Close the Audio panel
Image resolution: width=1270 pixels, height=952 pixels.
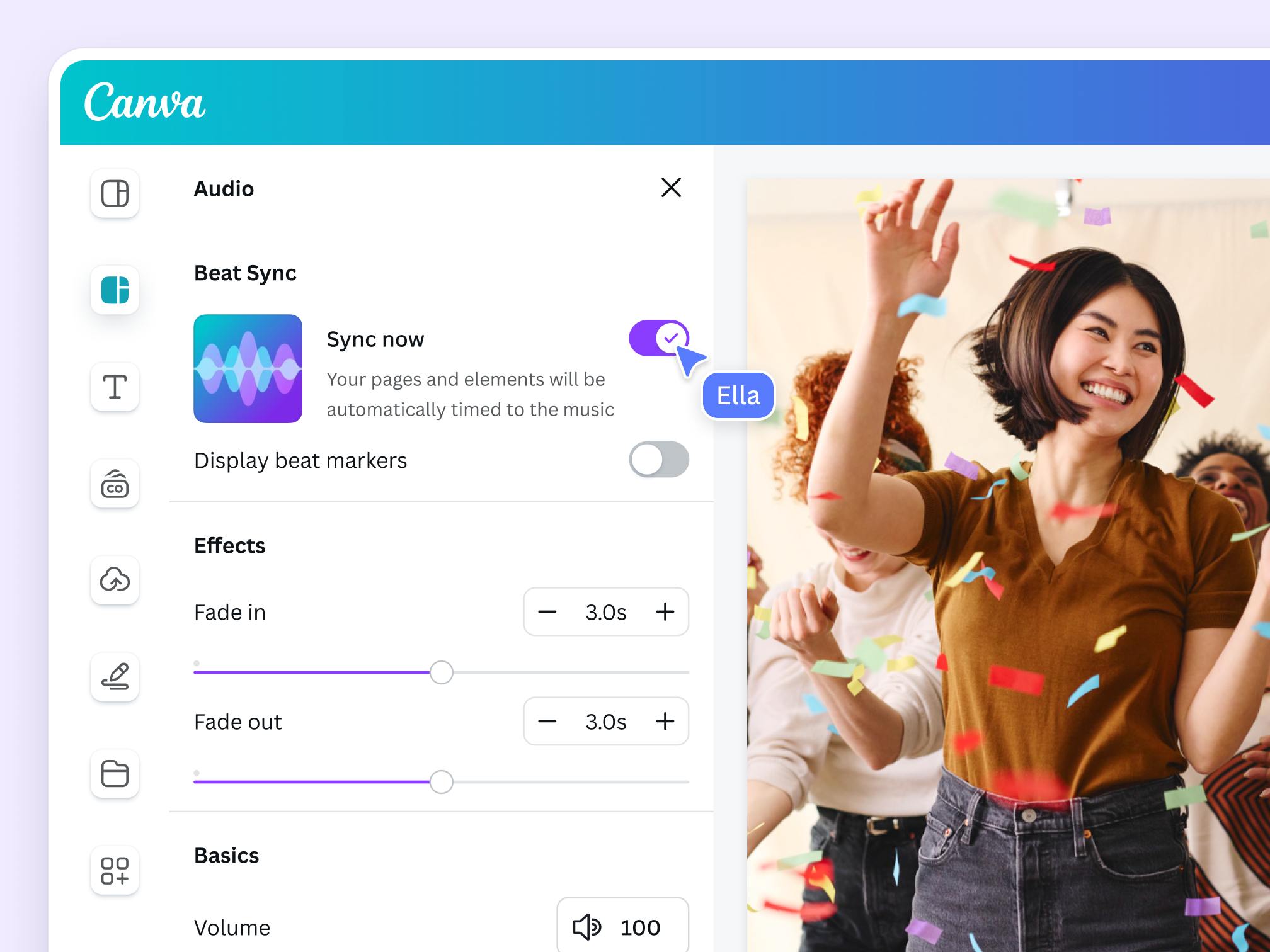pos(671,188)
